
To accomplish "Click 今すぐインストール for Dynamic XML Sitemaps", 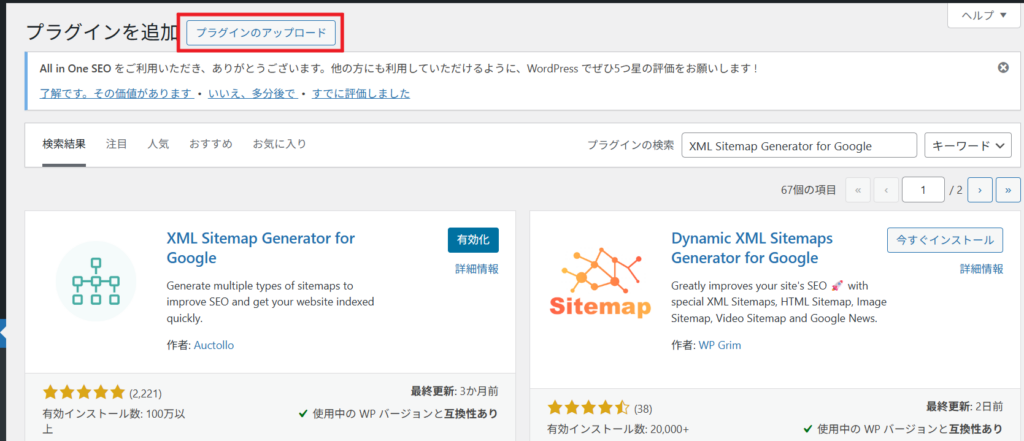I will pos(945,240).
